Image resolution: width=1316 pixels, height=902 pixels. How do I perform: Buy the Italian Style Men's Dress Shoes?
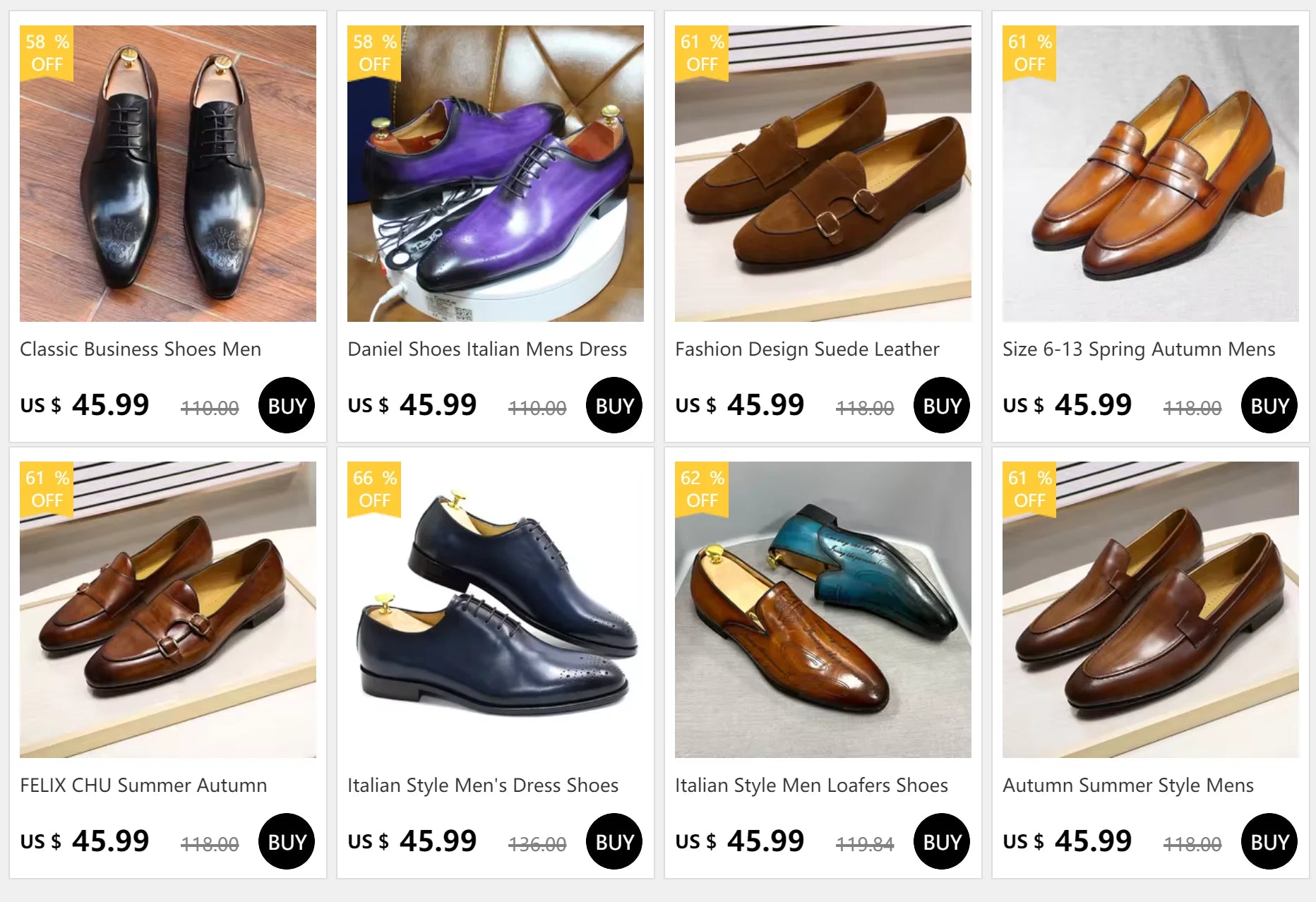(614, 842)
